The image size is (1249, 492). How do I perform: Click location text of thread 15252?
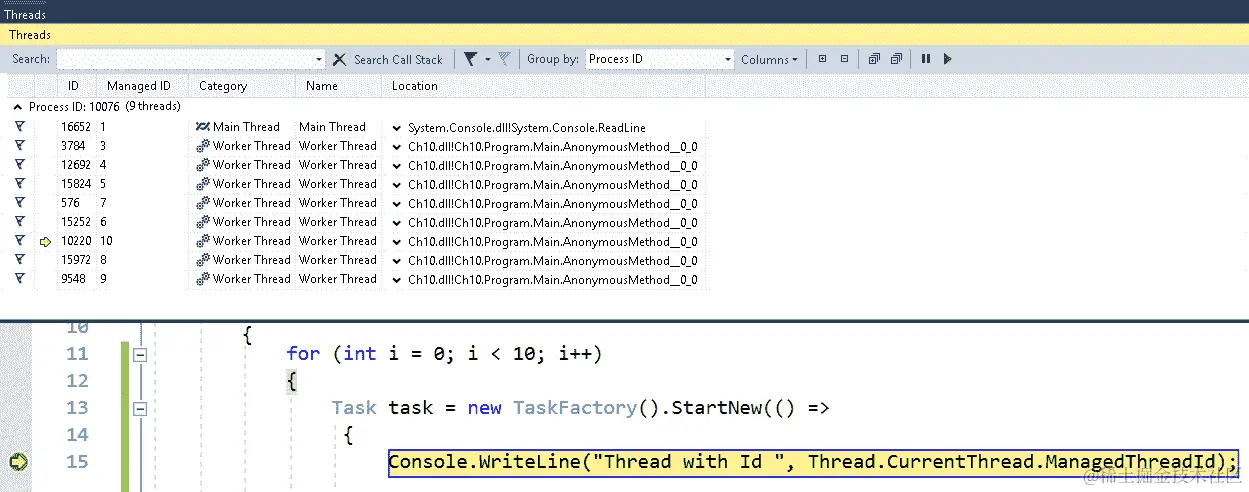[x=553, y=223]
